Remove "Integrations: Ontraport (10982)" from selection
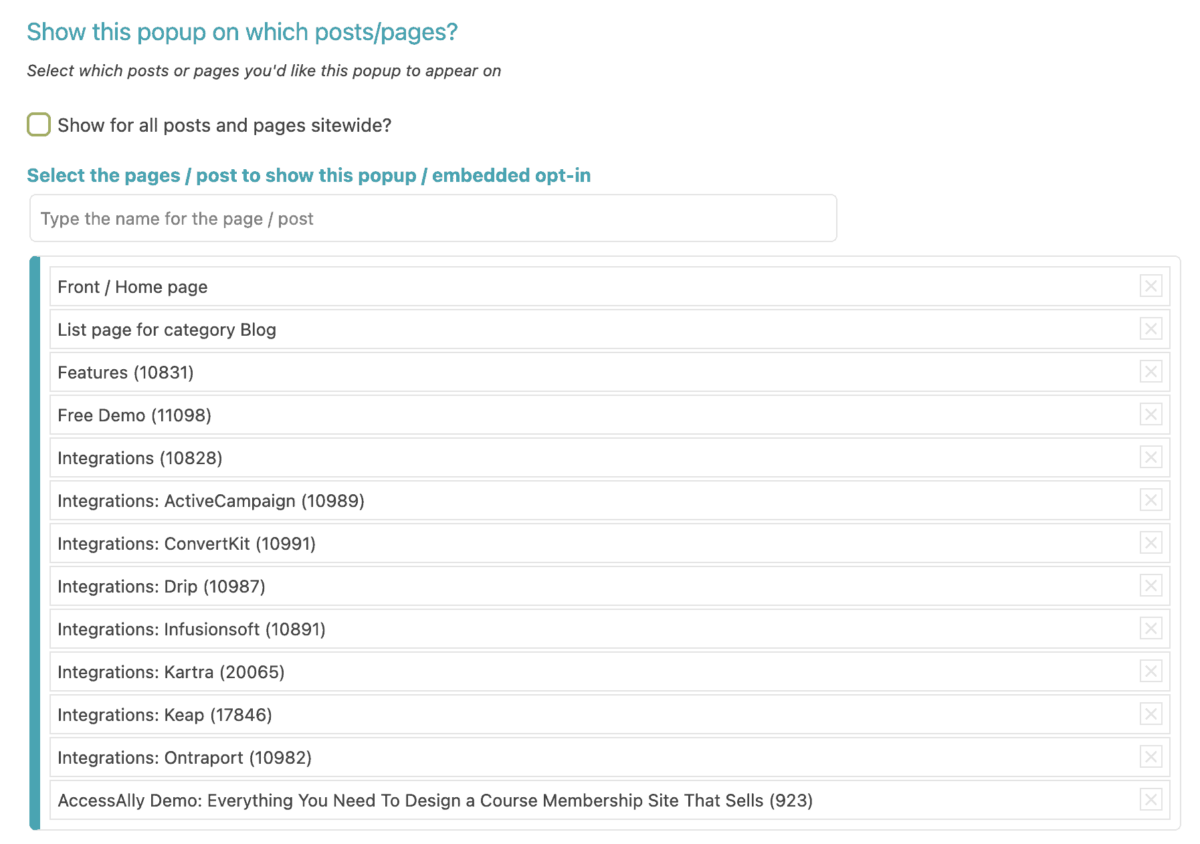The width and height of the screenshot is (1200, 844). pos(1151,757)
